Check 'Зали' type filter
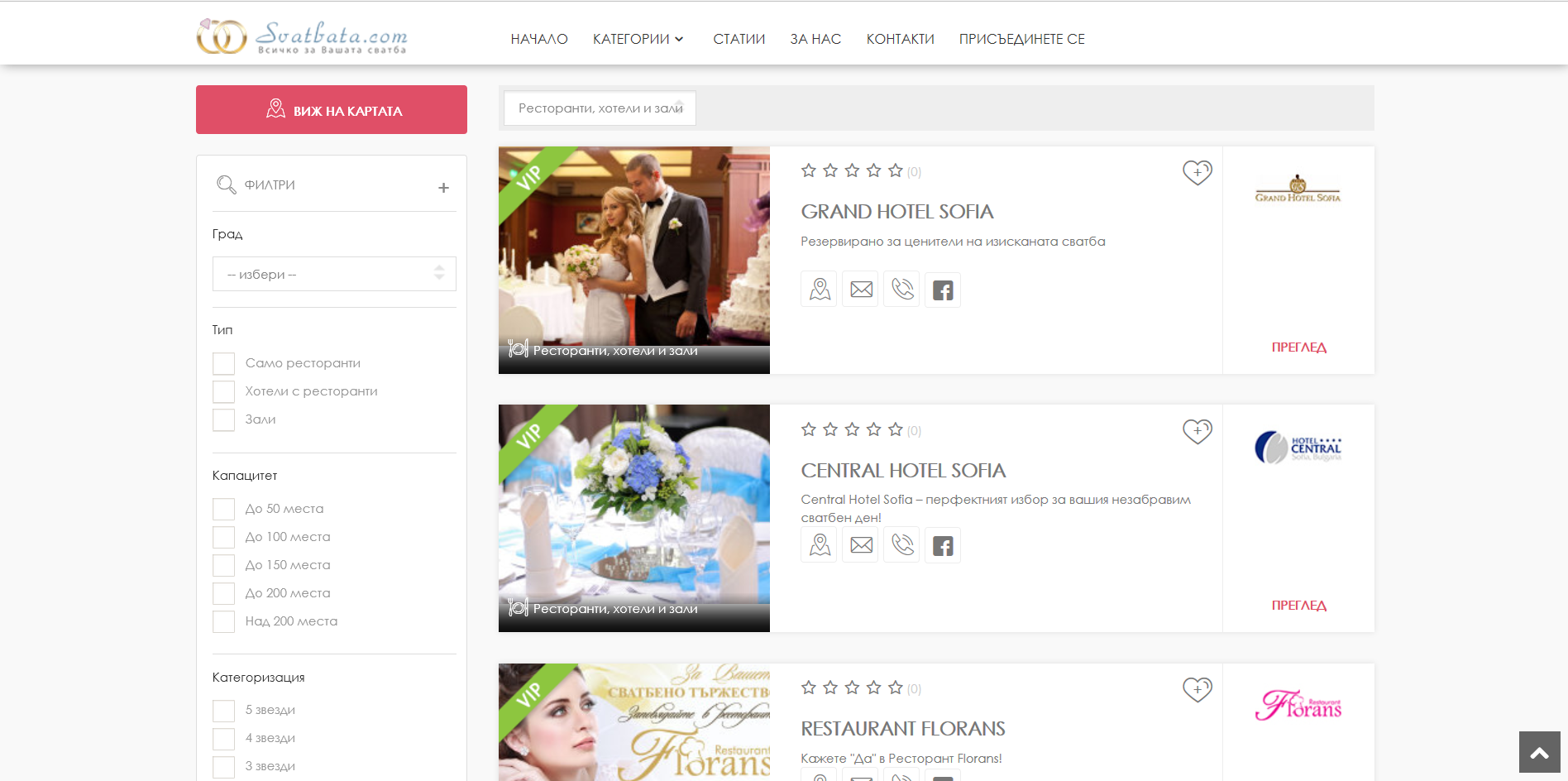 coord(223,419)
